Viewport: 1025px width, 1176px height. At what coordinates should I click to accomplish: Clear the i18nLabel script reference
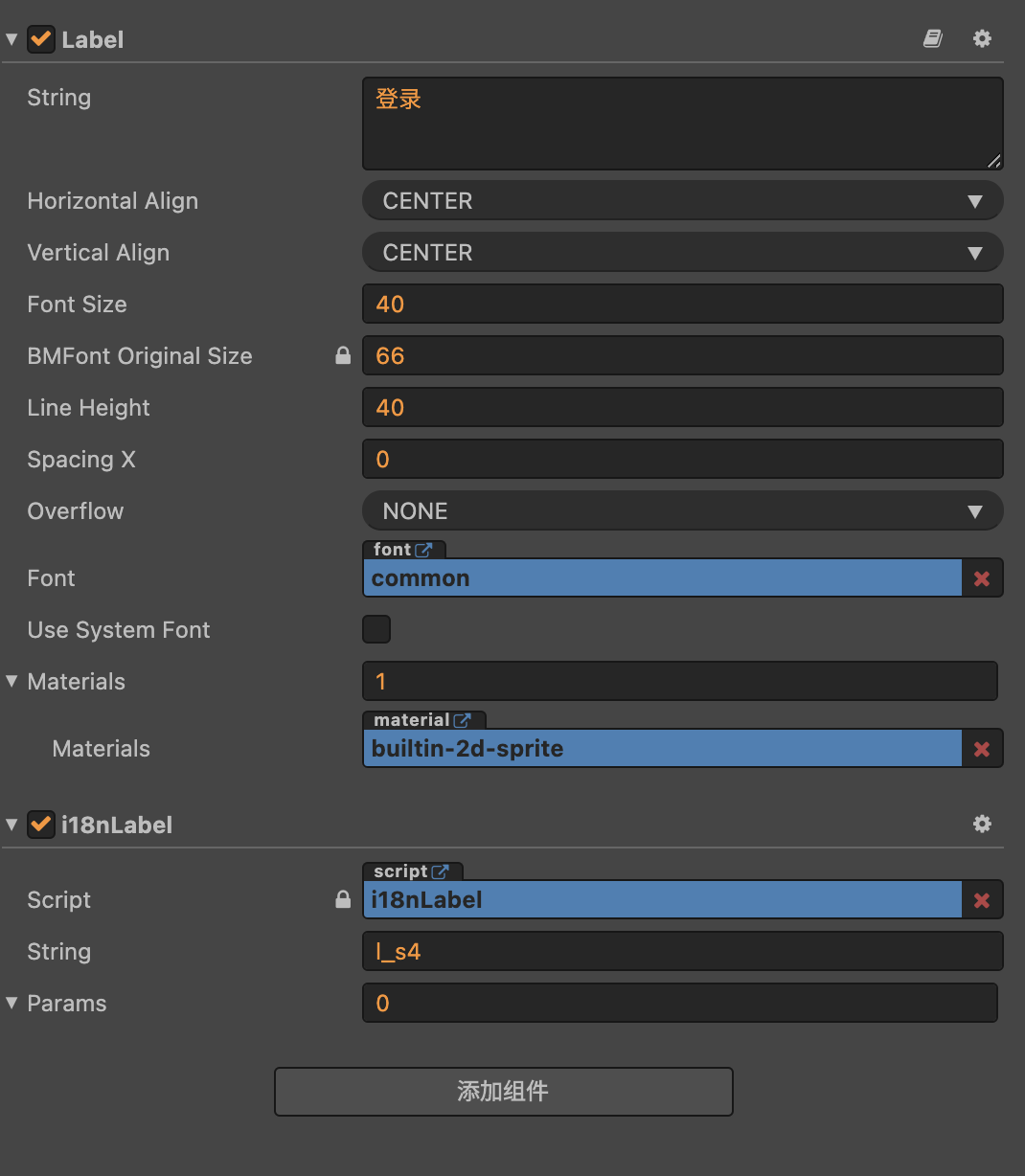[982, 900]
